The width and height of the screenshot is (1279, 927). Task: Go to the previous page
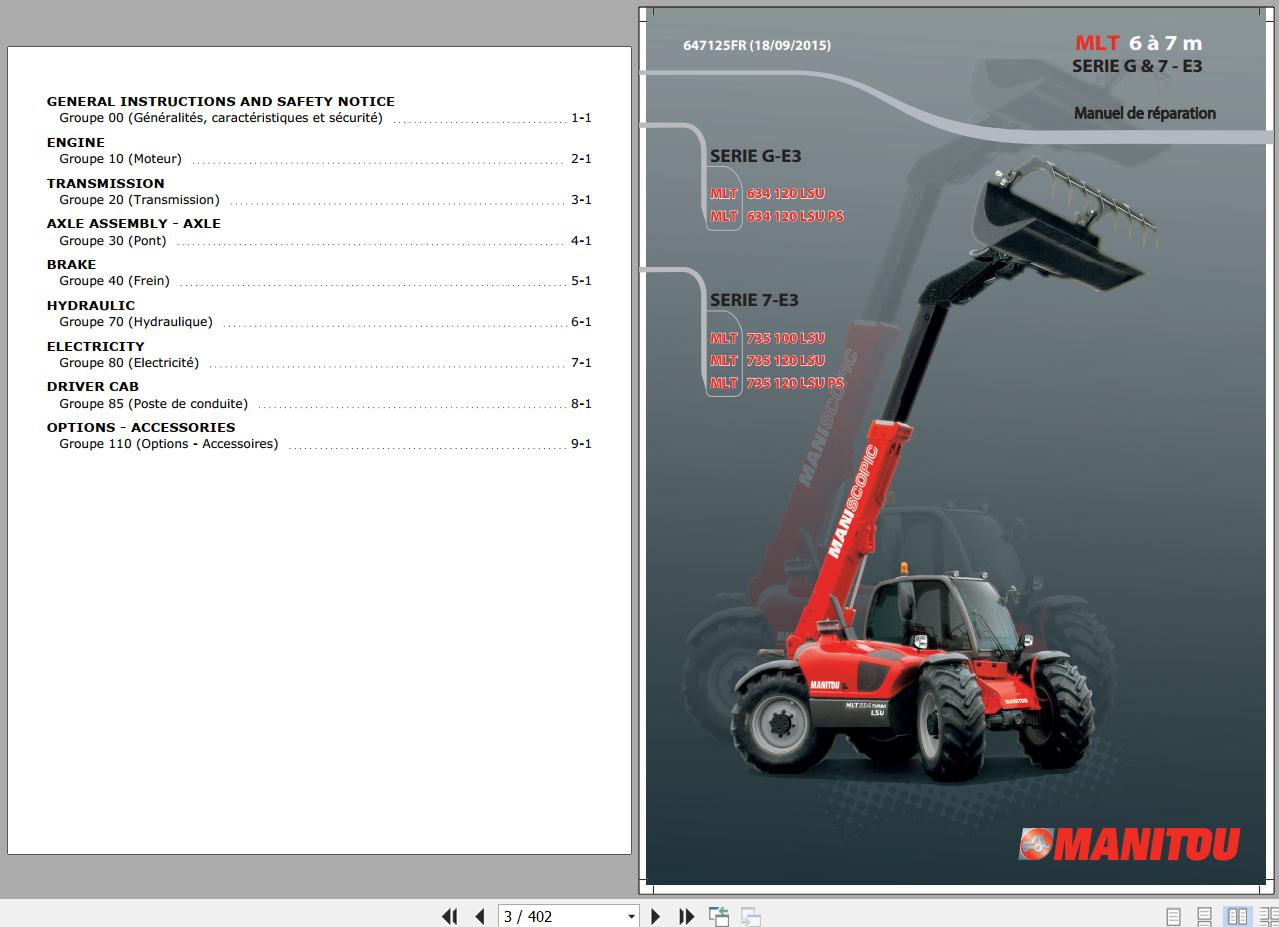(x=479, y=916)
